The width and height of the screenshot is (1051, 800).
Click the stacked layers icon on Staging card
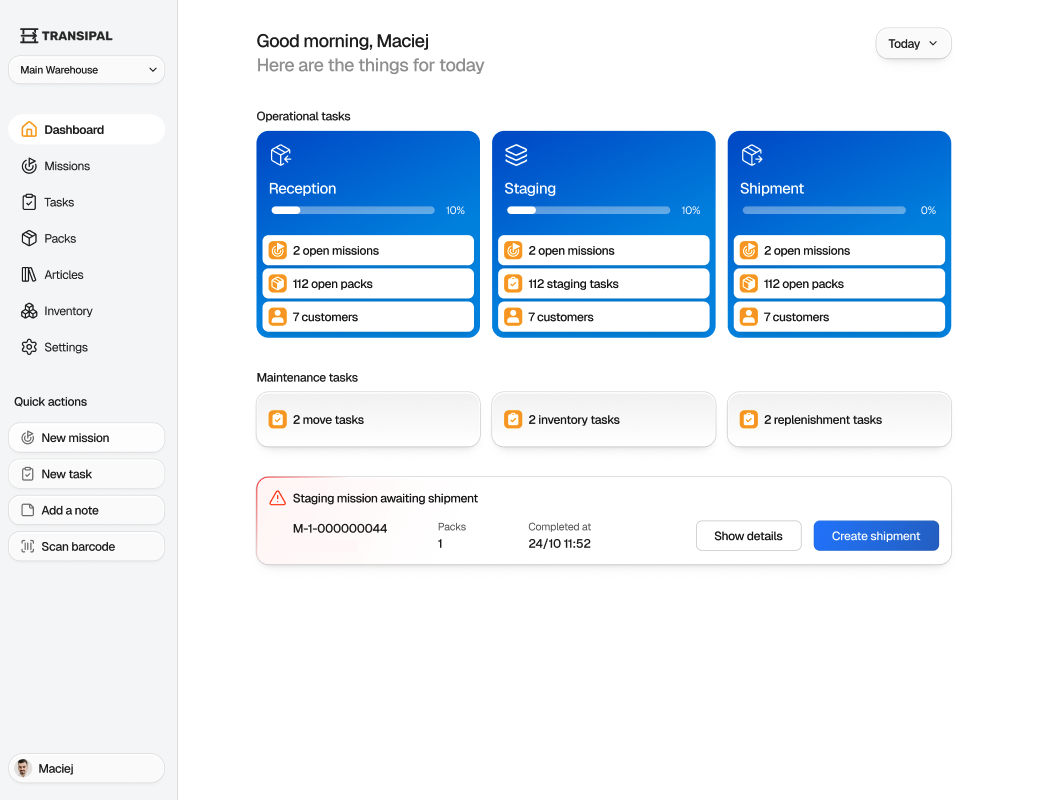[x=516, y=155]
